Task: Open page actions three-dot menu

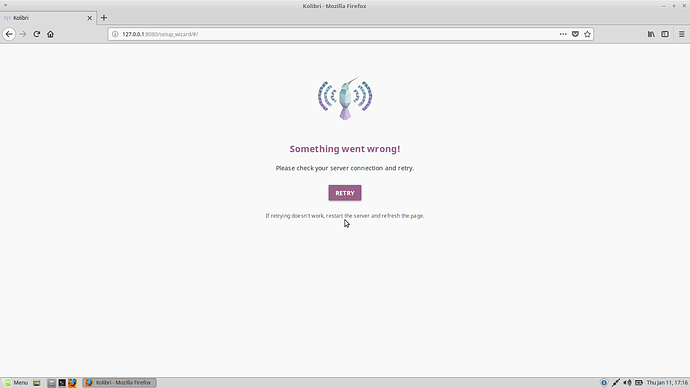Action: 563,34
